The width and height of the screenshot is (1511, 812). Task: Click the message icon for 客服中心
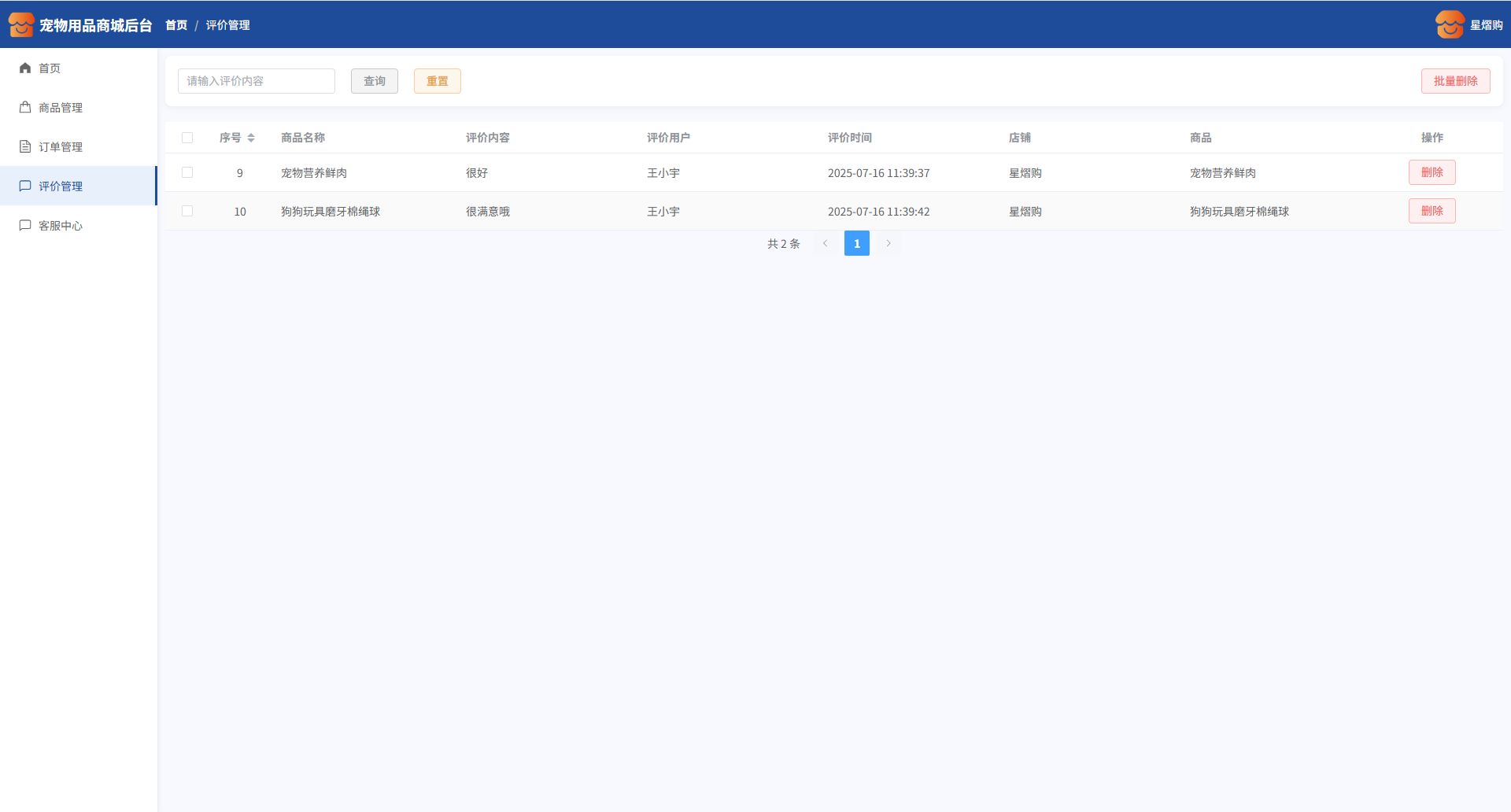click(x=25, y=226)
